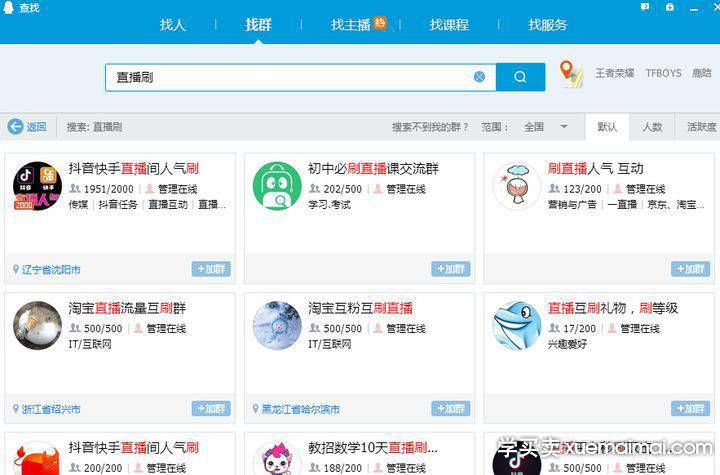Open the 找人 tab

tap(173, 25)
